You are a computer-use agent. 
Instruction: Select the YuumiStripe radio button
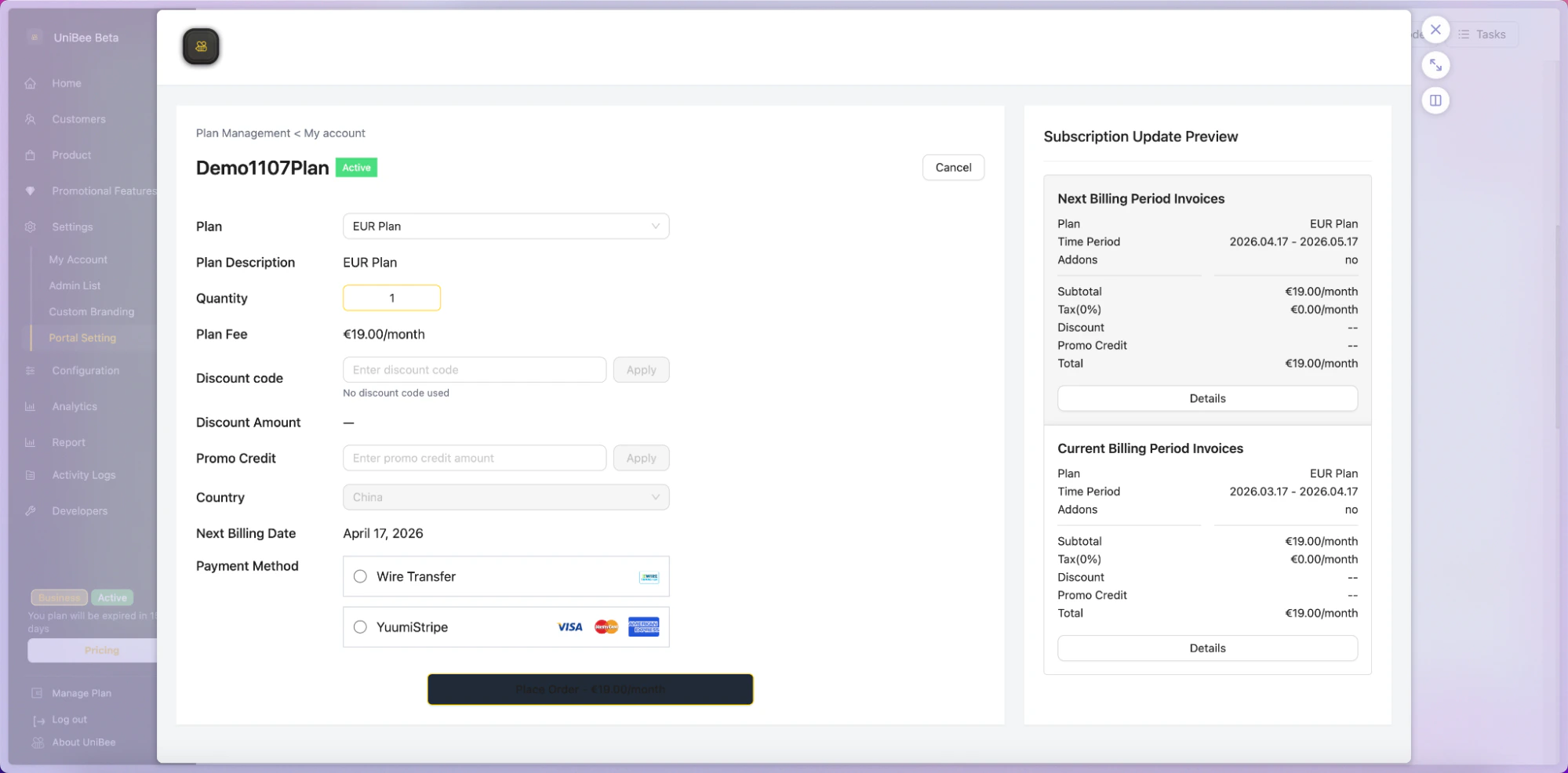tap(360, 627)
